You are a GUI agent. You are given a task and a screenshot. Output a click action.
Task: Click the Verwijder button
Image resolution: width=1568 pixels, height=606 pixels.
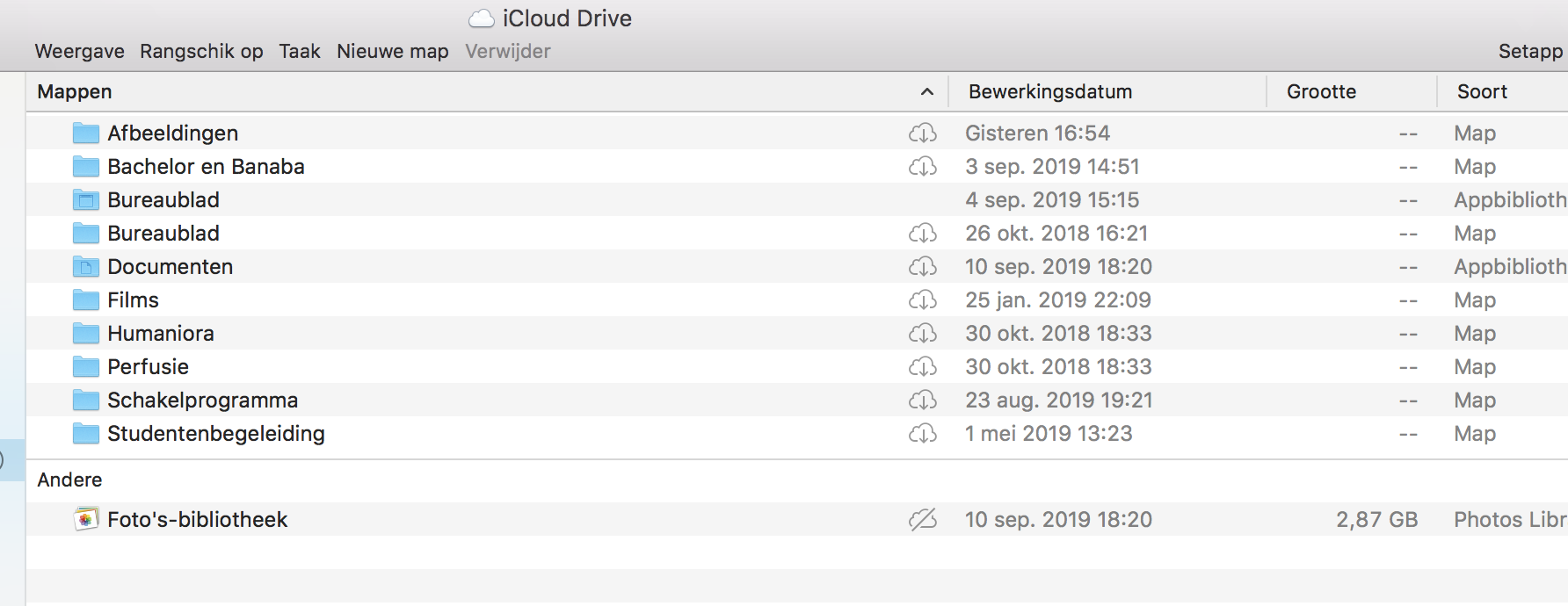[x=507, y=52]
